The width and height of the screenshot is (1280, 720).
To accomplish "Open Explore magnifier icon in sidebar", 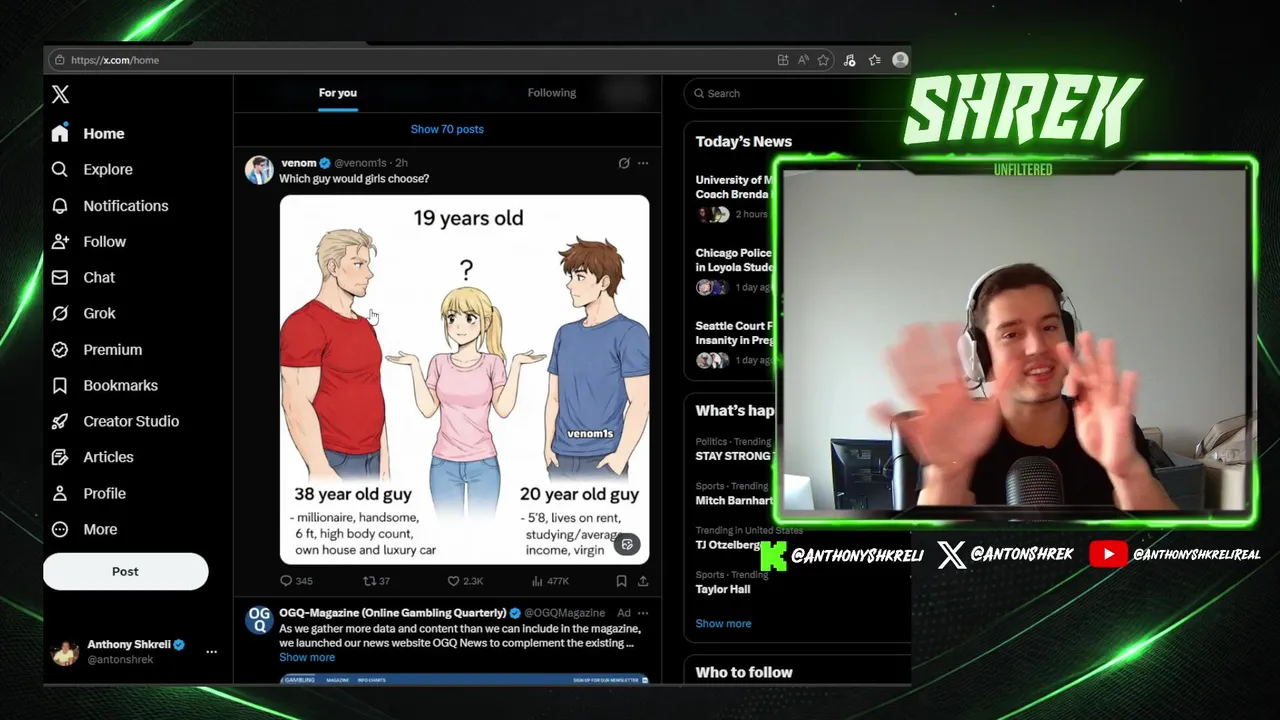I will 60,169.
